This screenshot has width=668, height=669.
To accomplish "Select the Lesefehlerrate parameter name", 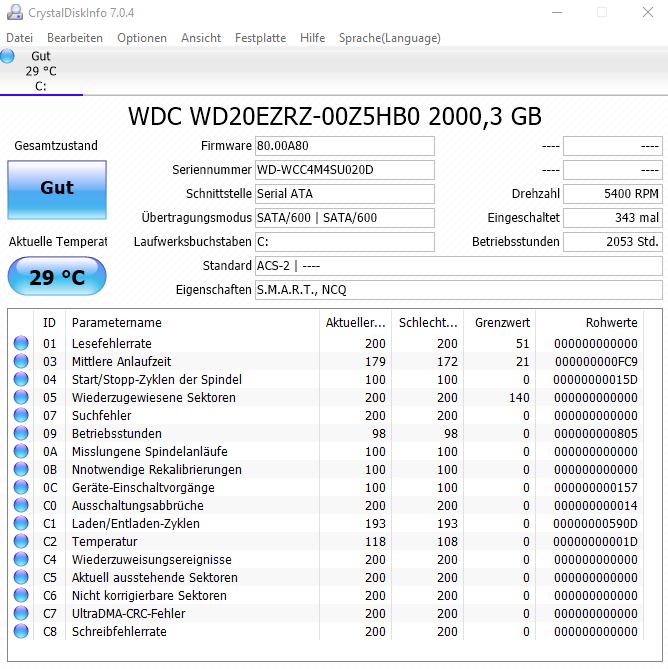I will [x=111, y=343].
